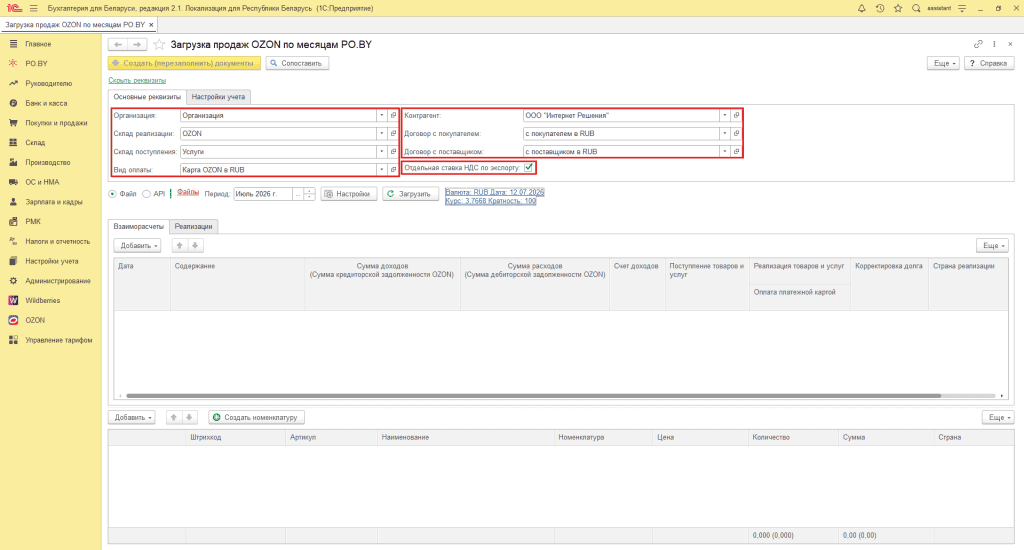This screenshot has width=1024, height=550.
Task: Open Вид оплаты field's open-item icon
Action: [x=393, y=170]
